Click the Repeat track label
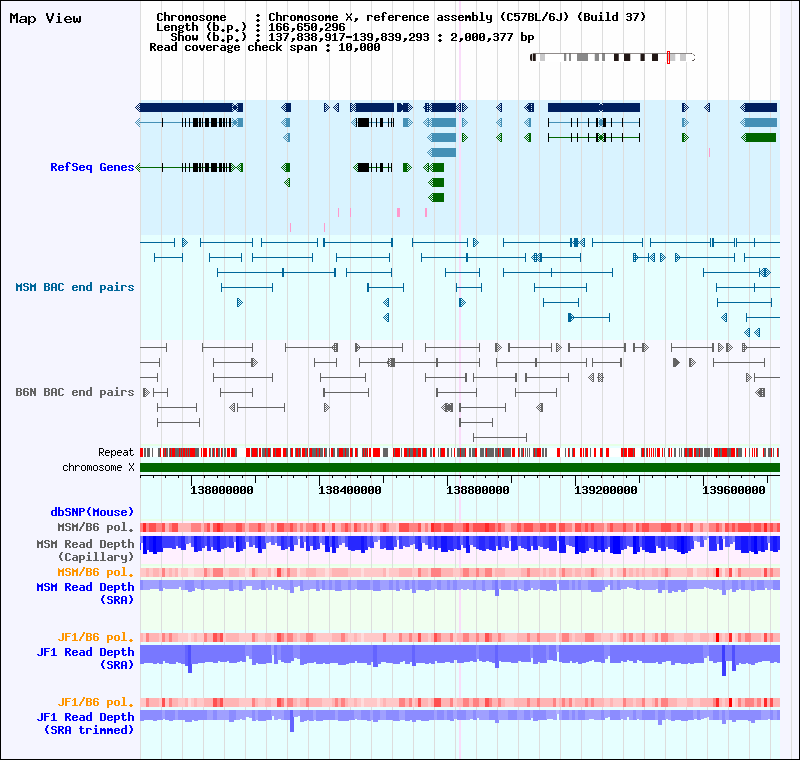This screenshot has height=760, width=800. pyautogui.click(x=116, y=452)
